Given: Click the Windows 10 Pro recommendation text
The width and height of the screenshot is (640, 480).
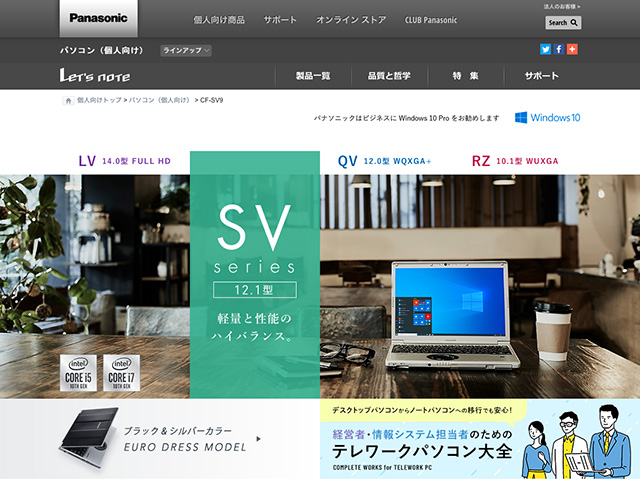Looking at the screenshot, I should pyautogui.click(x=407, y=118).
